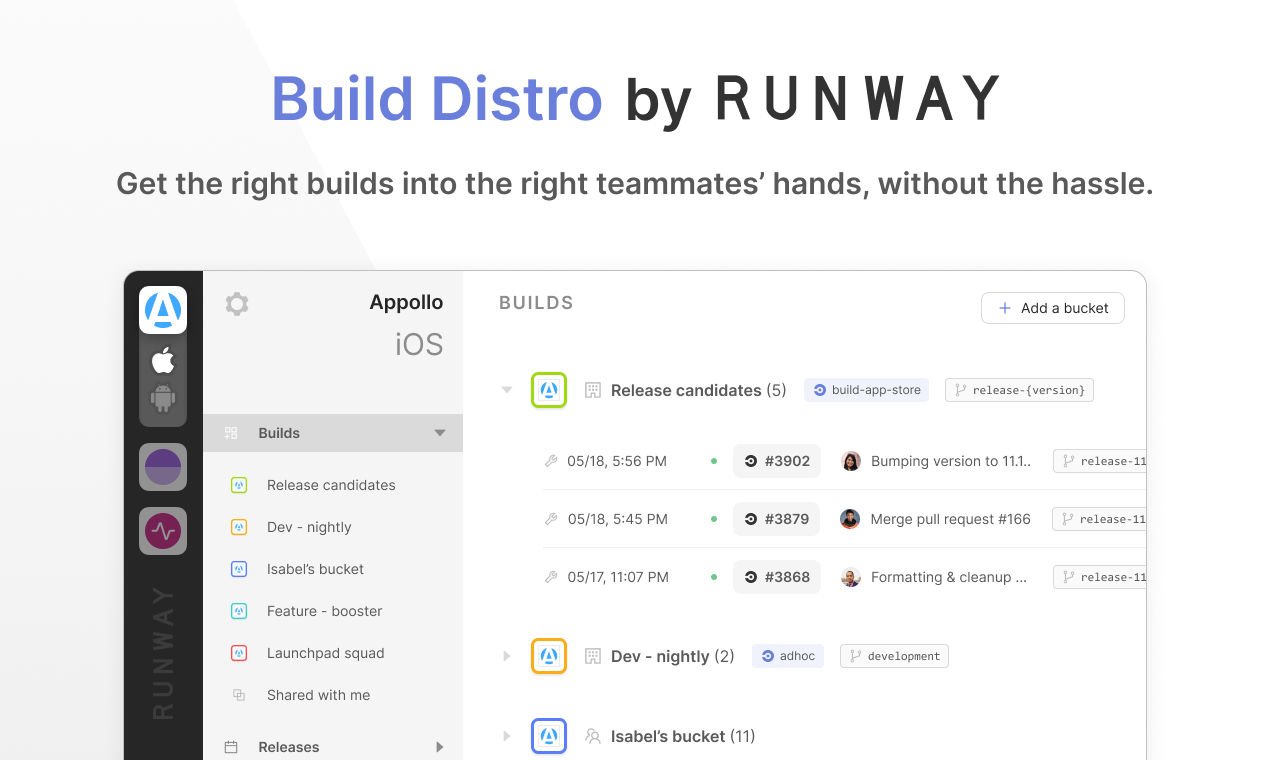This screenshot has height=760, width=1270.
Task: Click the build-app-store workflow tag
Action: pyautogui.click(x=867, y=390)
